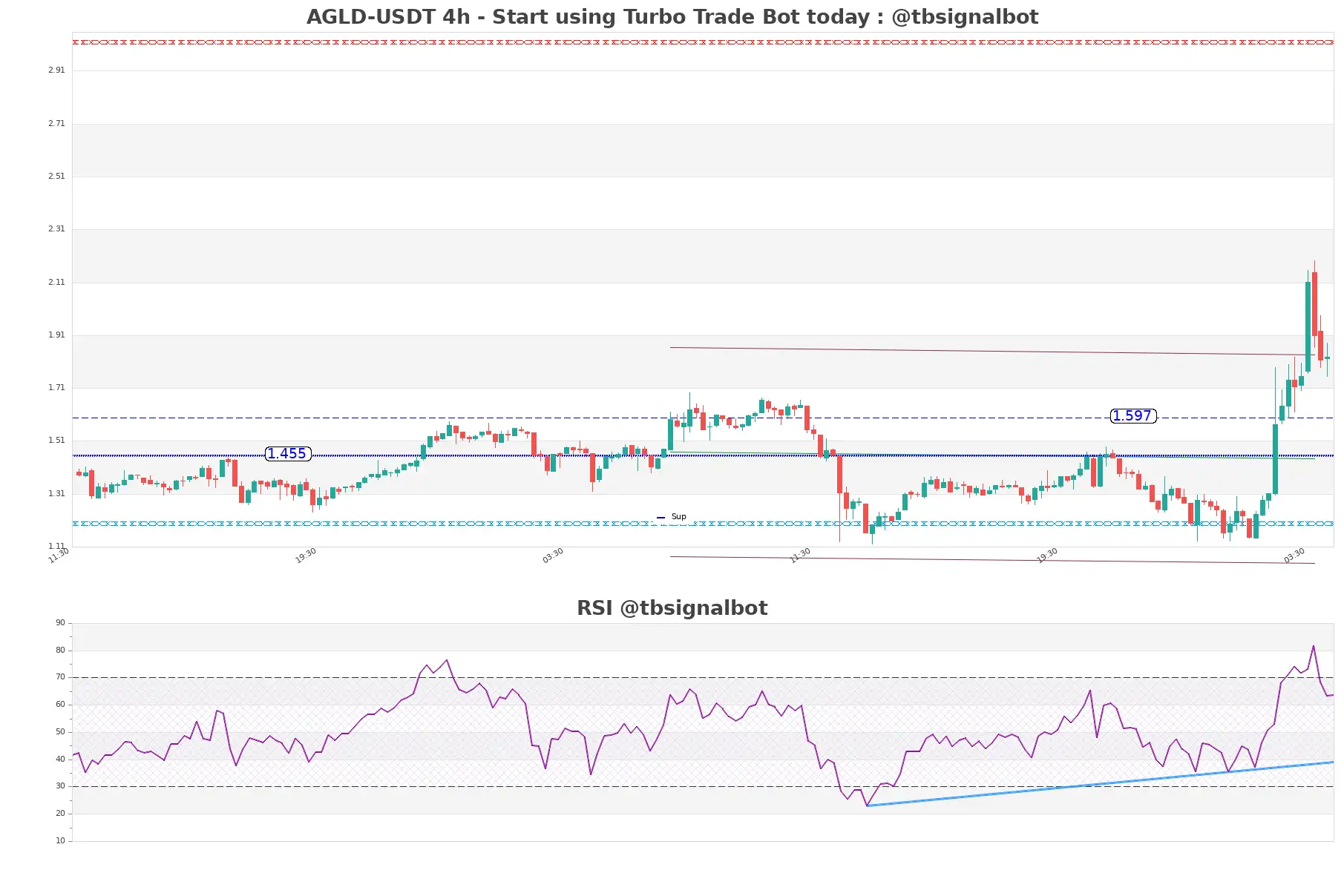Click the RSI 50 axis label
The width and height of the screenshot is (1344, 896).
click(60, 732)
